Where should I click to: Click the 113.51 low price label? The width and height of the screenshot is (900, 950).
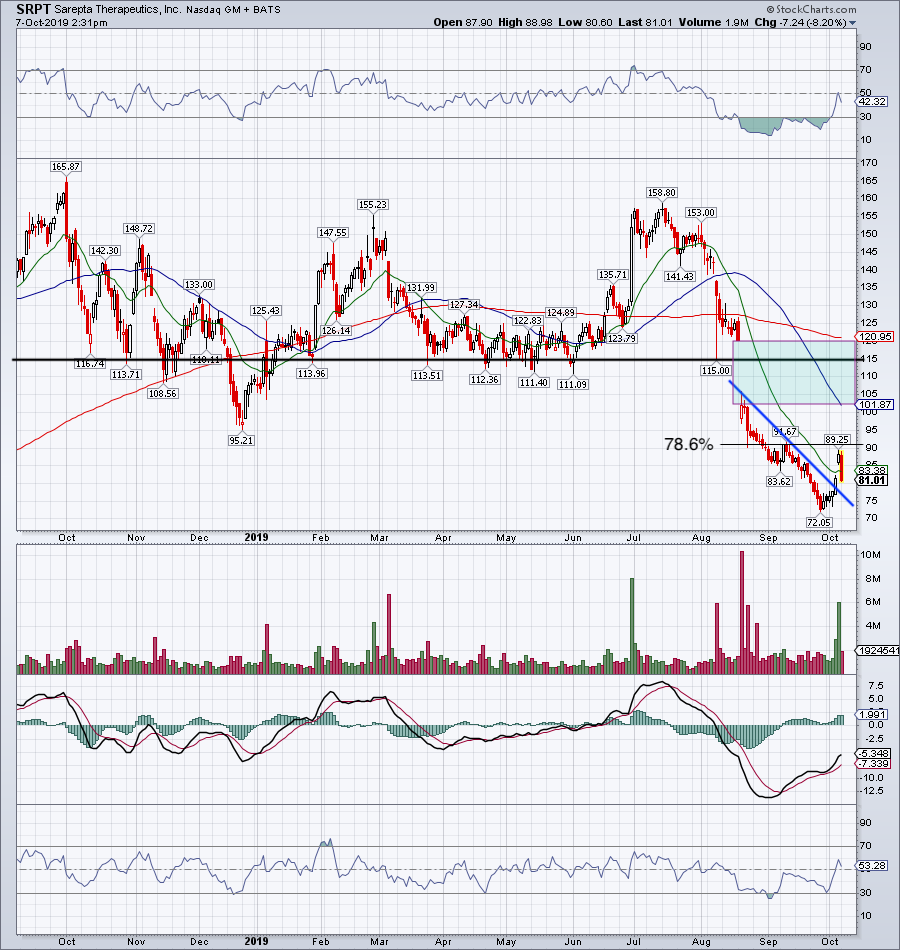coord(426,376)
